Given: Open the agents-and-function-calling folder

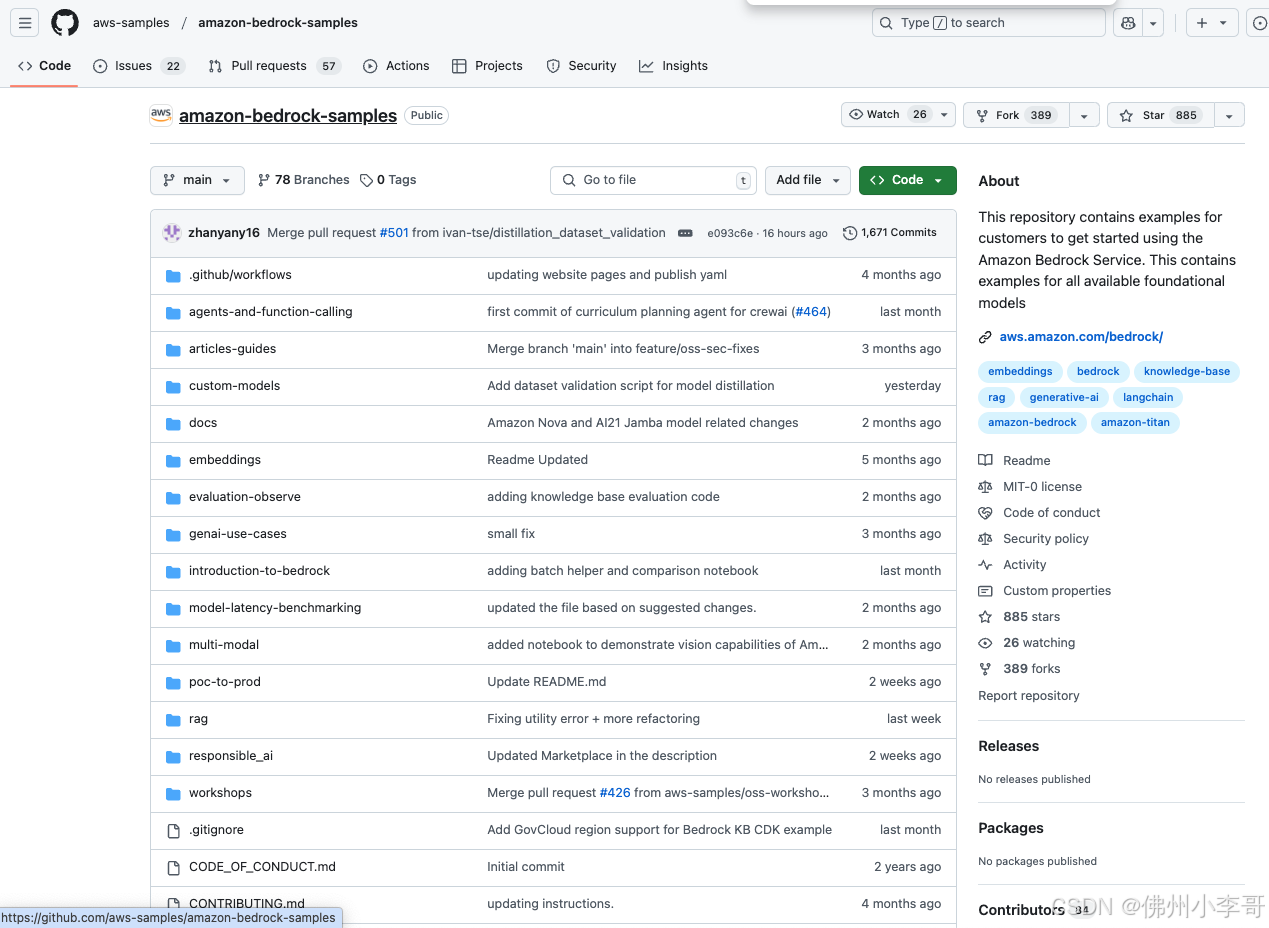Looking at the screenshot, I should 270,312.
